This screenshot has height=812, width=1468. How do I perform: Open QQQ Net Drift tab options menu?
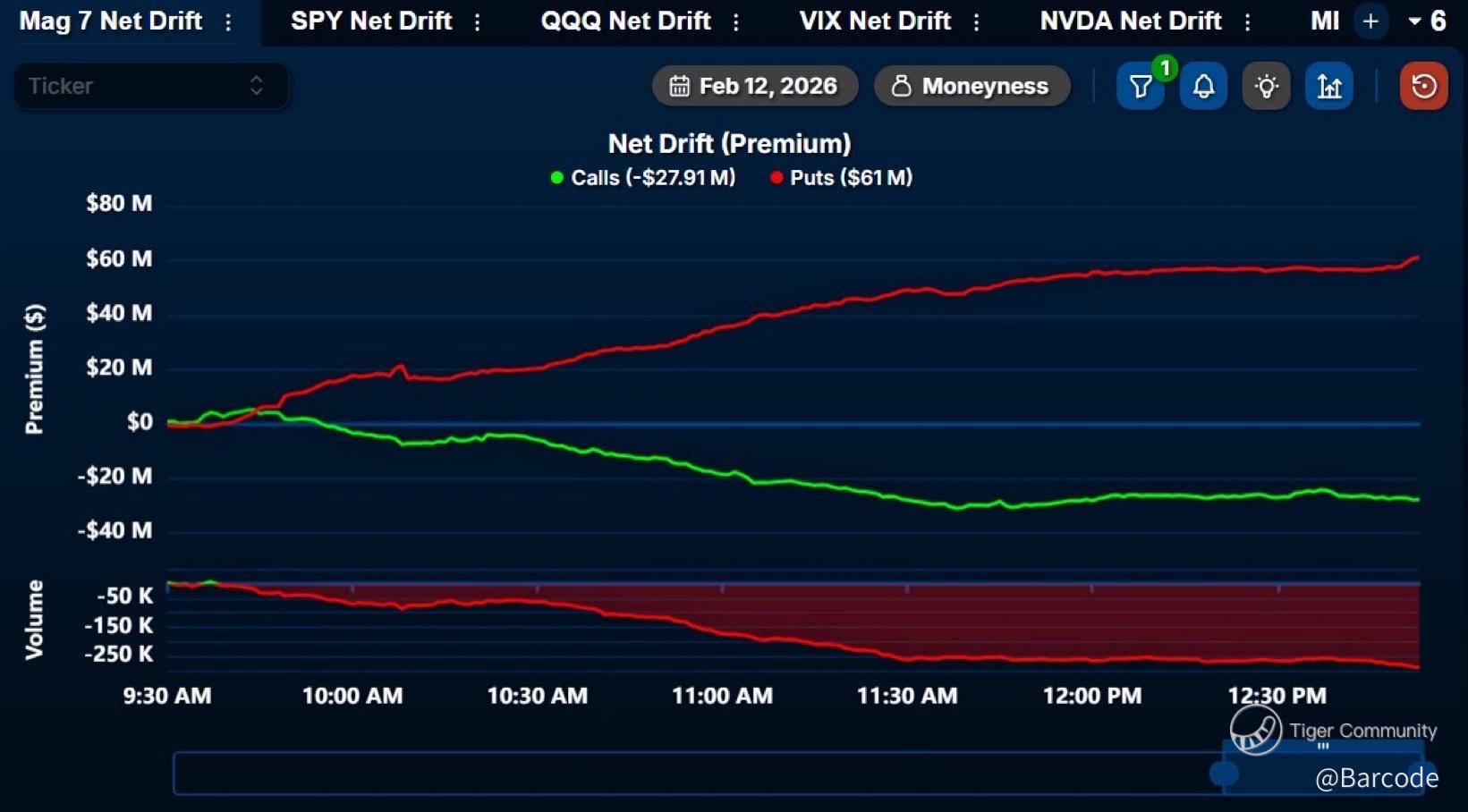[x=736, y=21]
